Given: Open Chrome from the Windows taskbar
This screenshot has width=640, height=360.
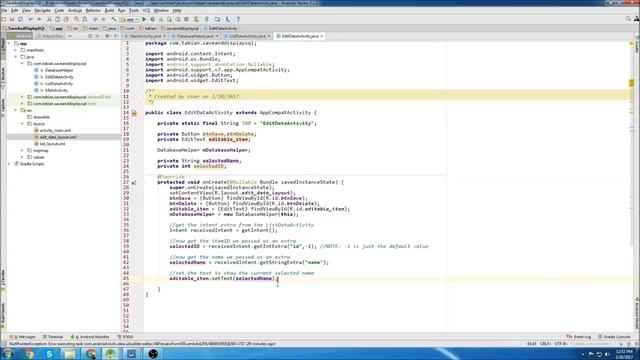Looking at the screenshot, I should [29, 354].
